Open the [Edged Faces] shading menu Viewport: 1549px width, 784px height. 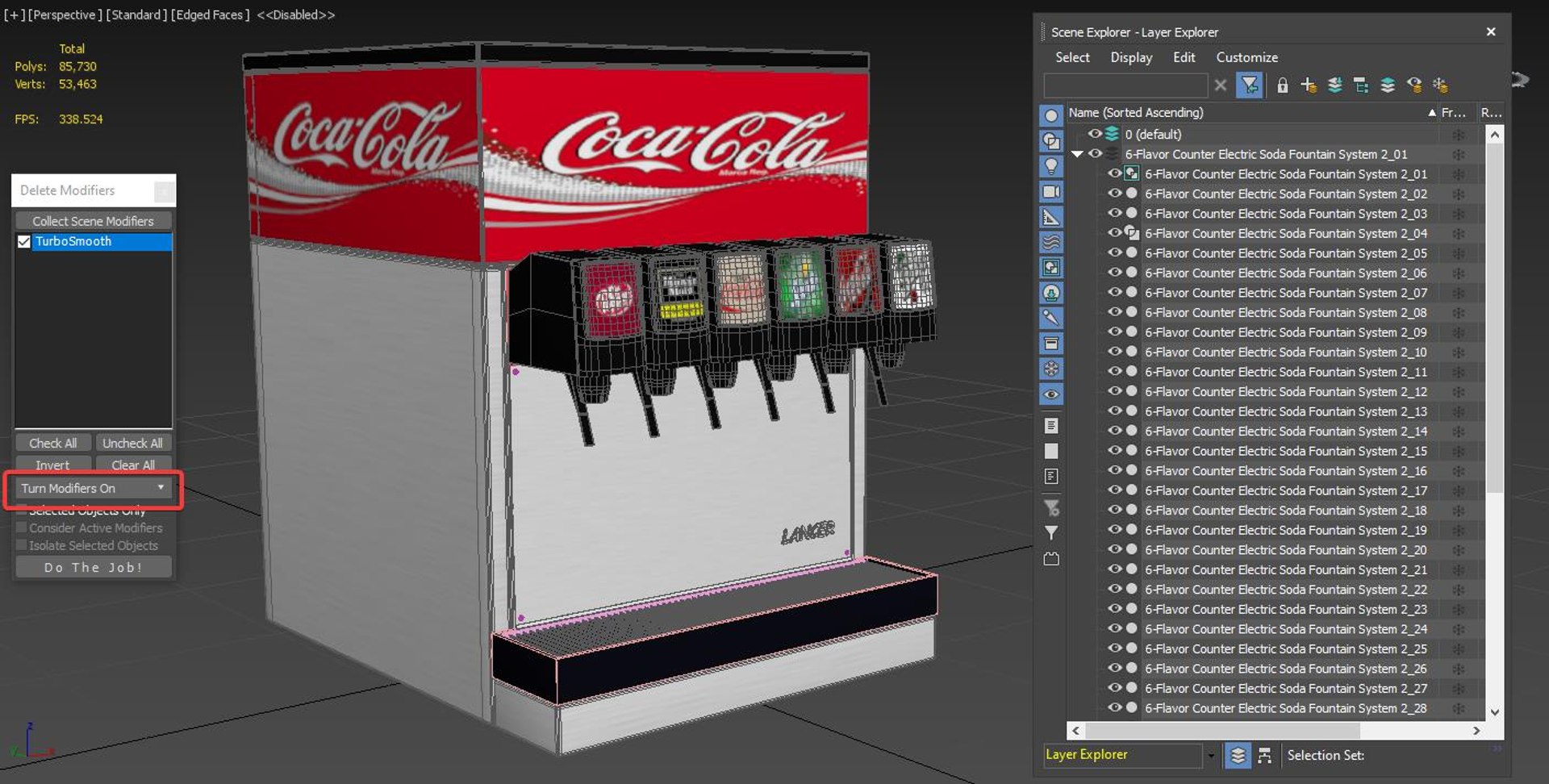pyautogui.click(x=210, y=15)
